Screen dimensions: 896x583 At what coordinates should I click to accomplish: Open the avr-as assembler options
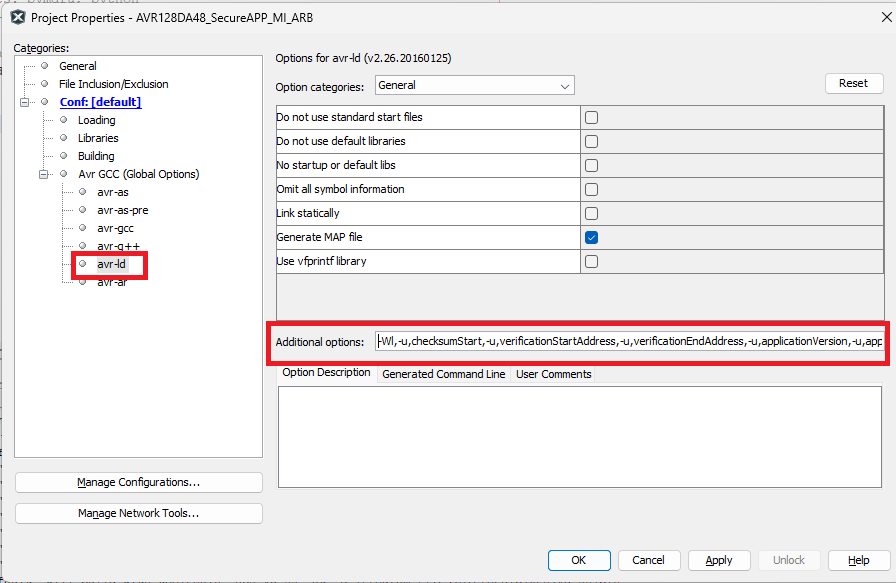pos(112,192)
